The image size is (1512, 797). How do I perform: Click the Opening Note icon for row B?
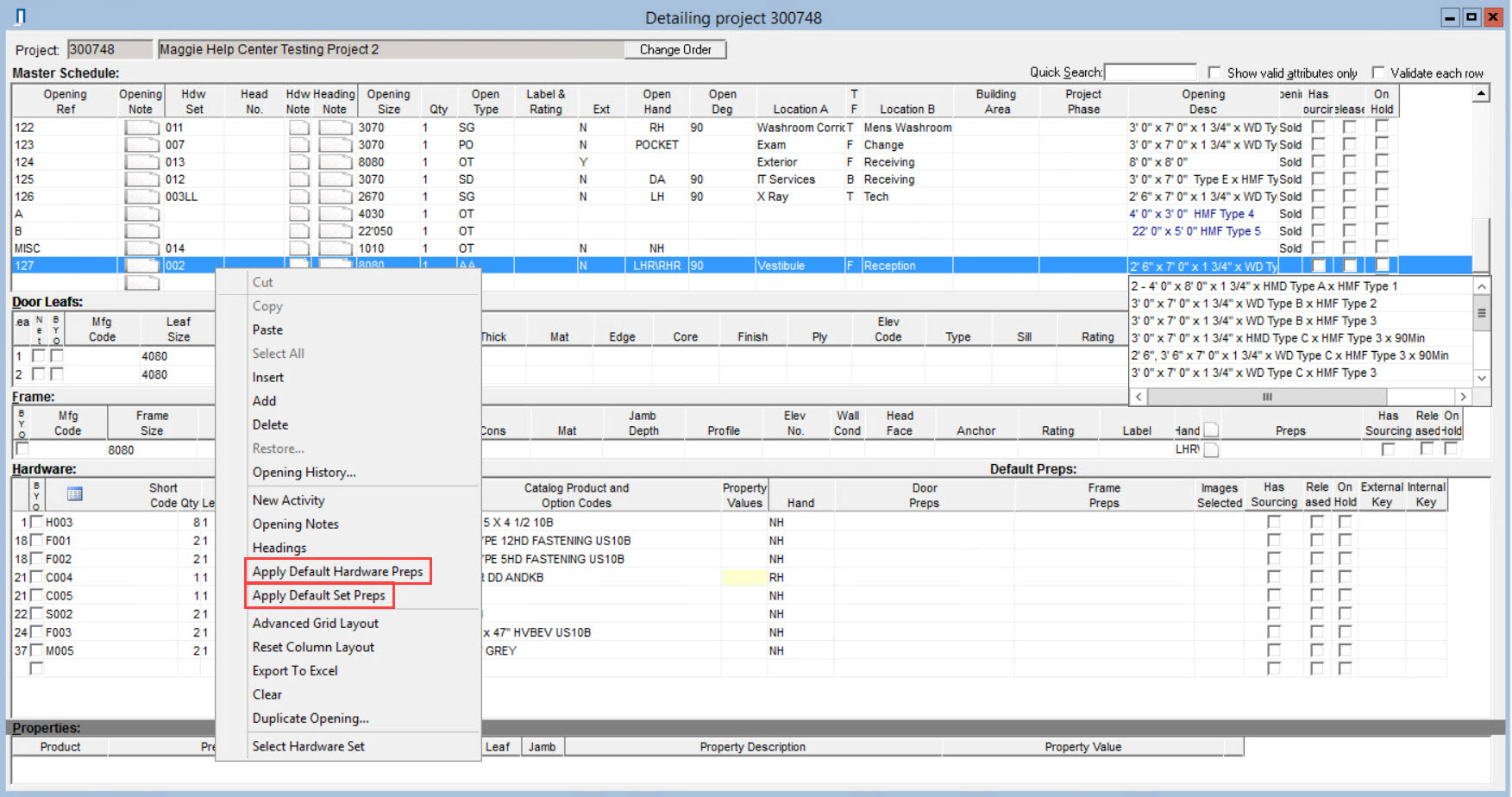click(141, 231)
